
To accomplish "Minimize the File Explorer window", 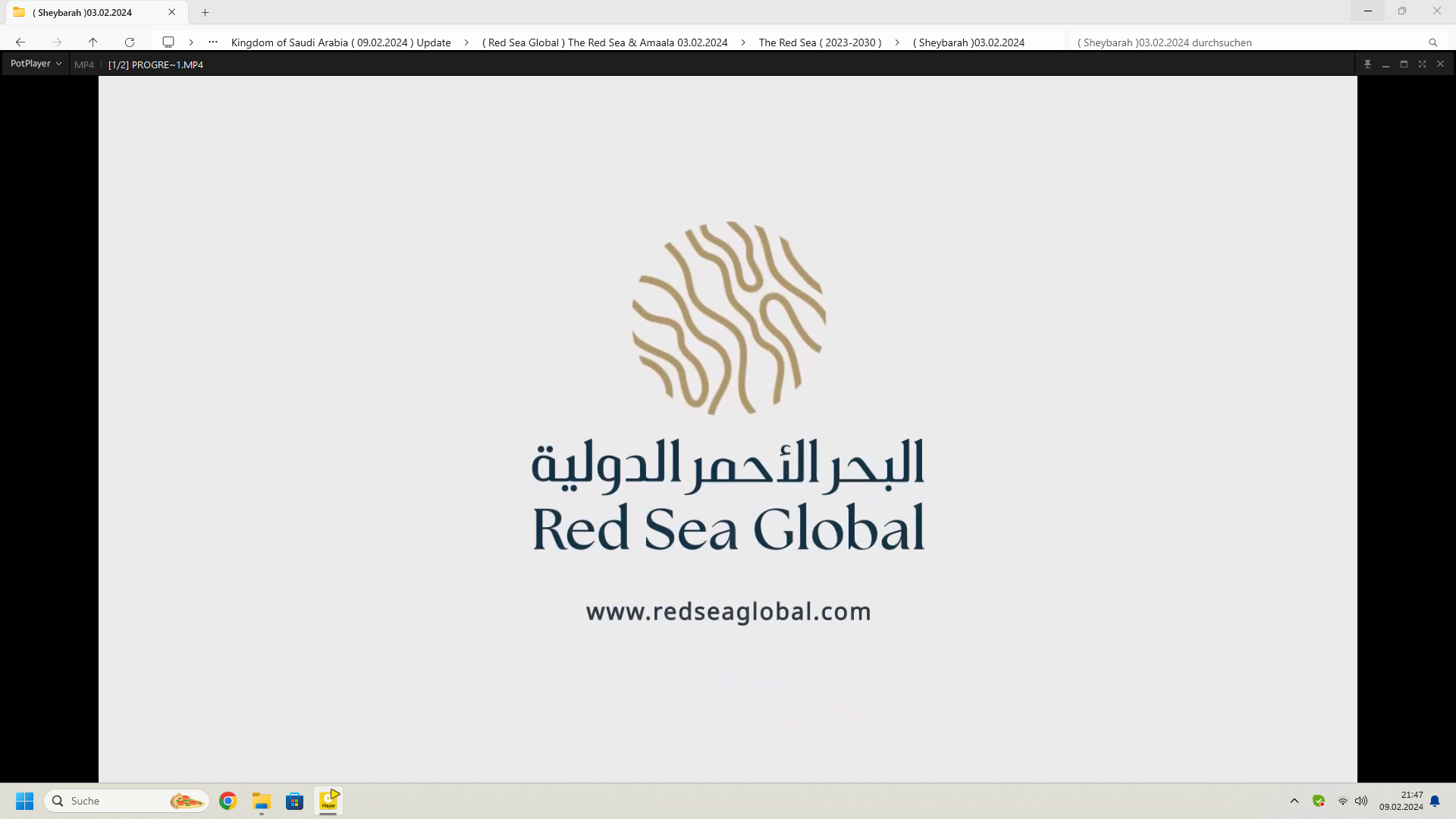I will [x=1368, y=11].
